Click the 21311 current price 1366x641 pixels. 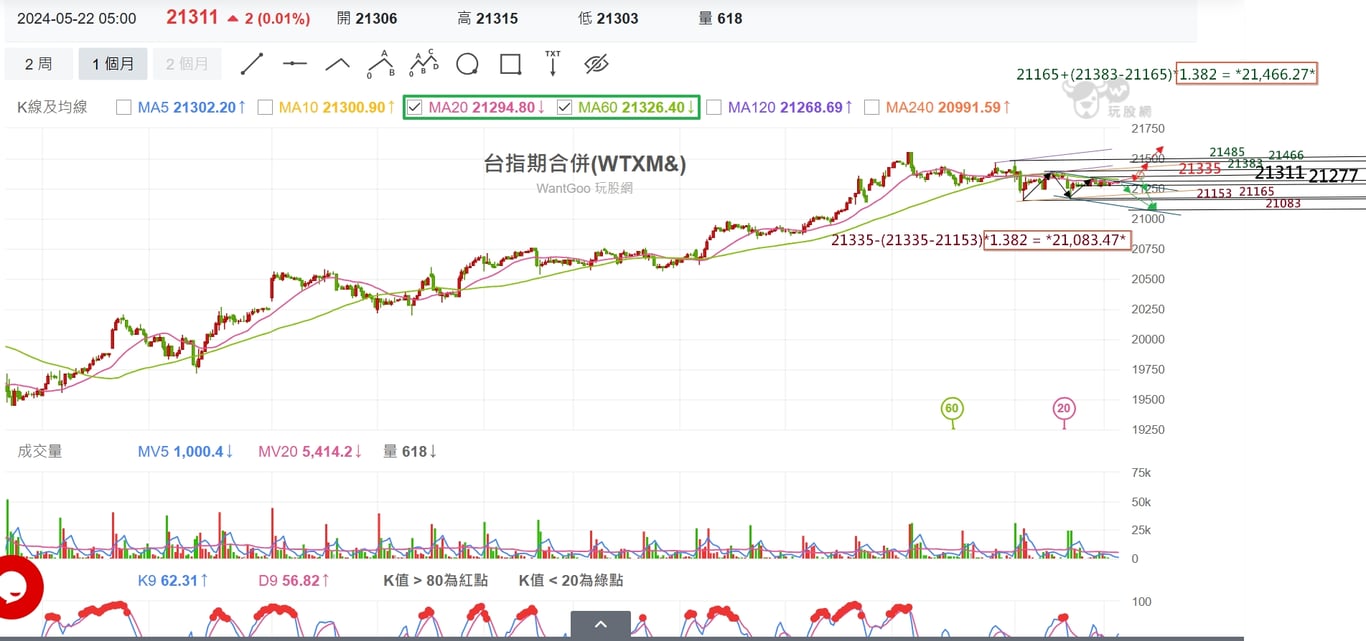tap(192, 17)
